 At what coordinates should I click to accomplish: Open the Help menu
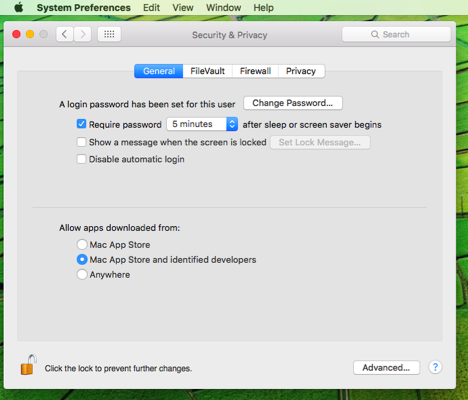point(263,7)
